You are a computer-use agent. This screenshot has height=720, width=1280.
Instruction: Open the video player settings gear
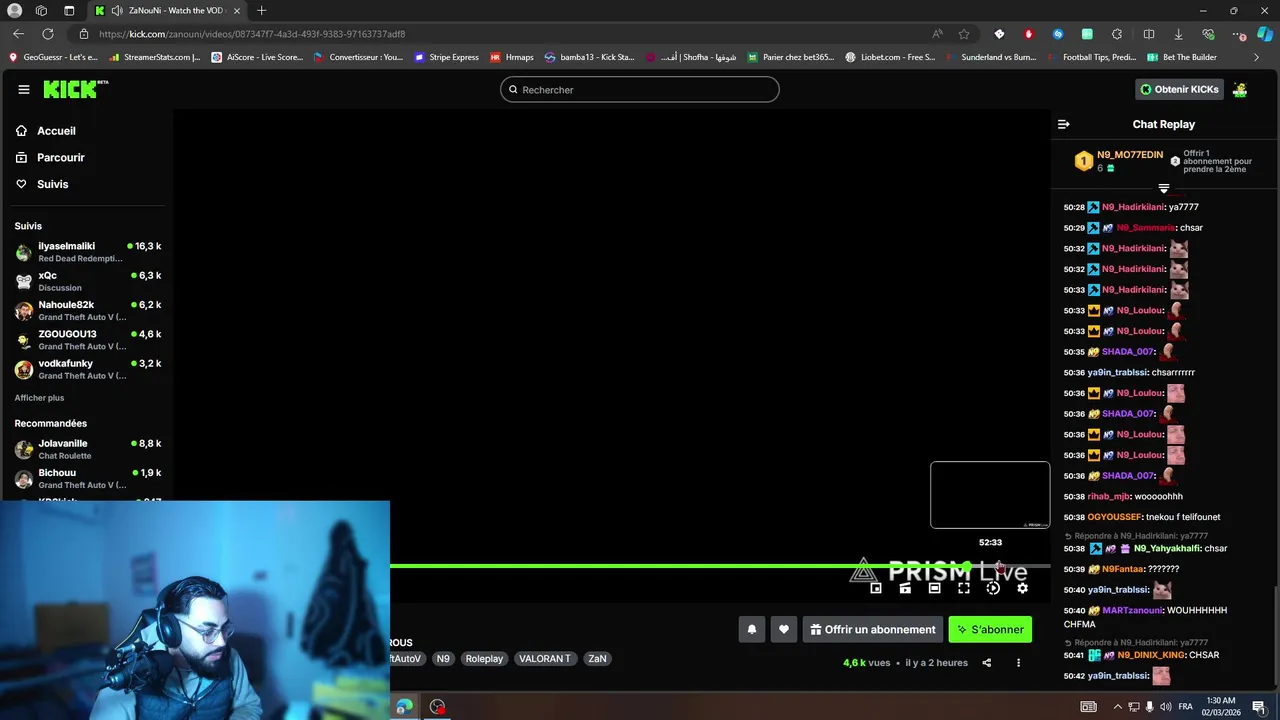[1022, 588]
